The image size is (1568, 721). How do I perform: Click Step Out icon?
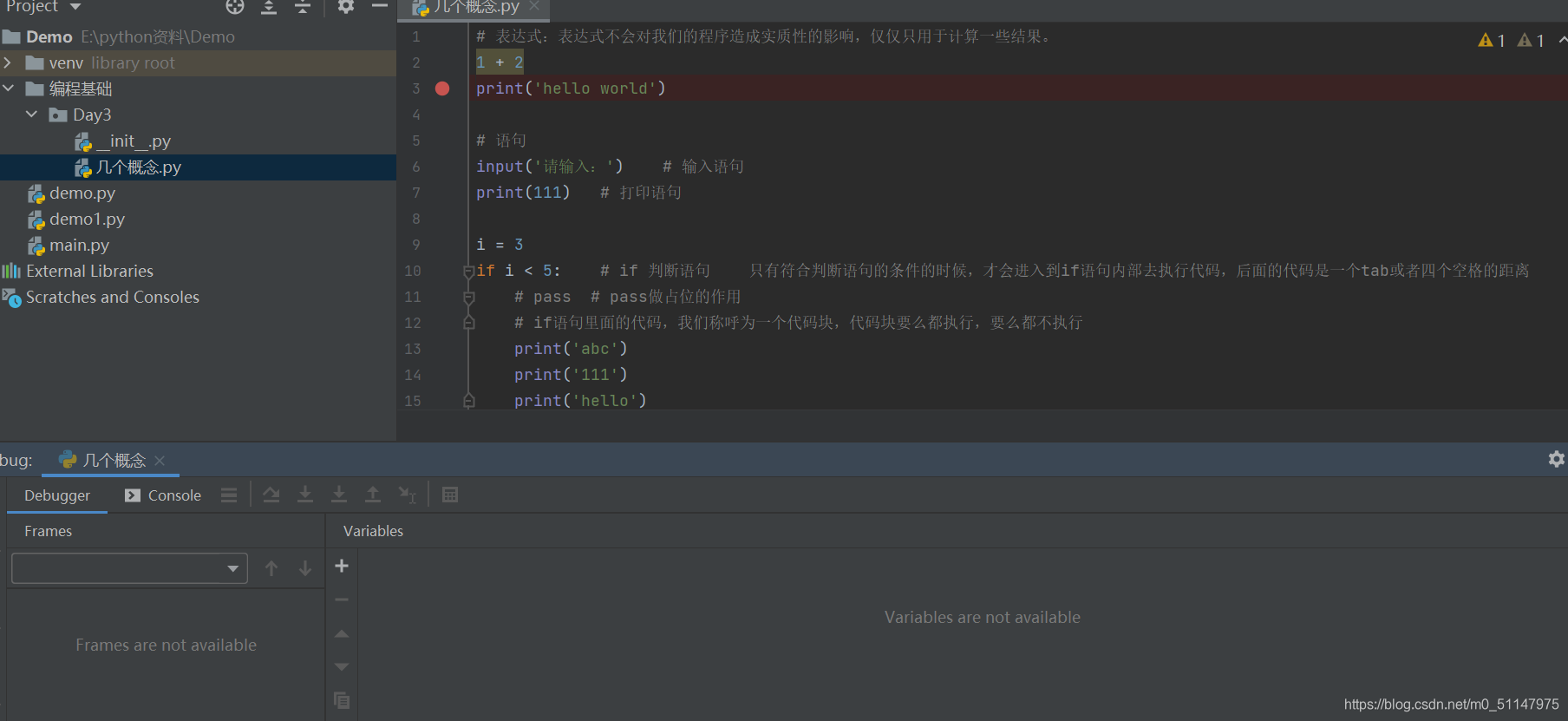click(373, 495)
